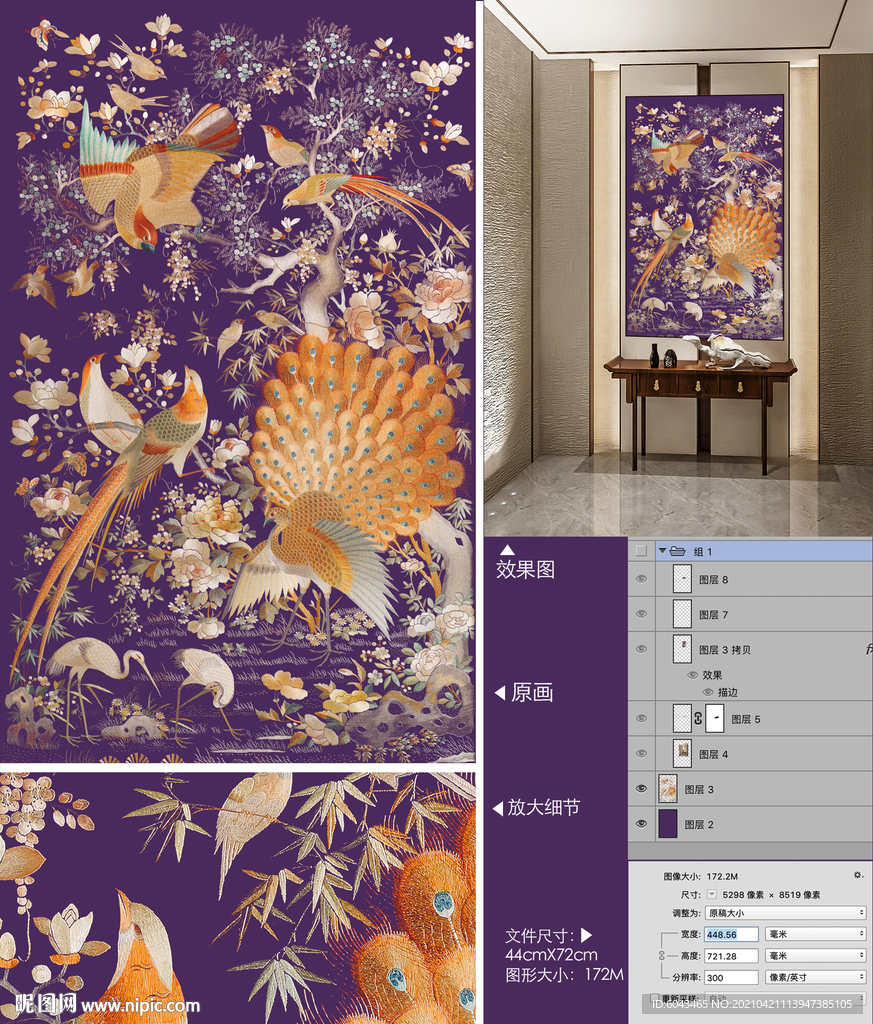
Task: Click the 图像大小 172.2M value
Action: (722, 876)
